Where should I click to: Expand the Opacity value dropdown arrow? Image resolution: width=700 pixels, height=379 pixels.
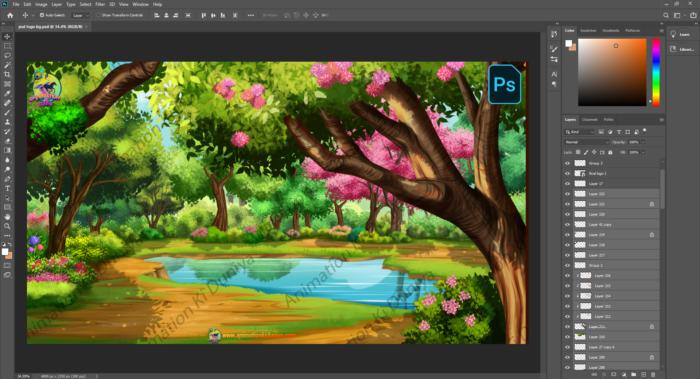point(643,142)
